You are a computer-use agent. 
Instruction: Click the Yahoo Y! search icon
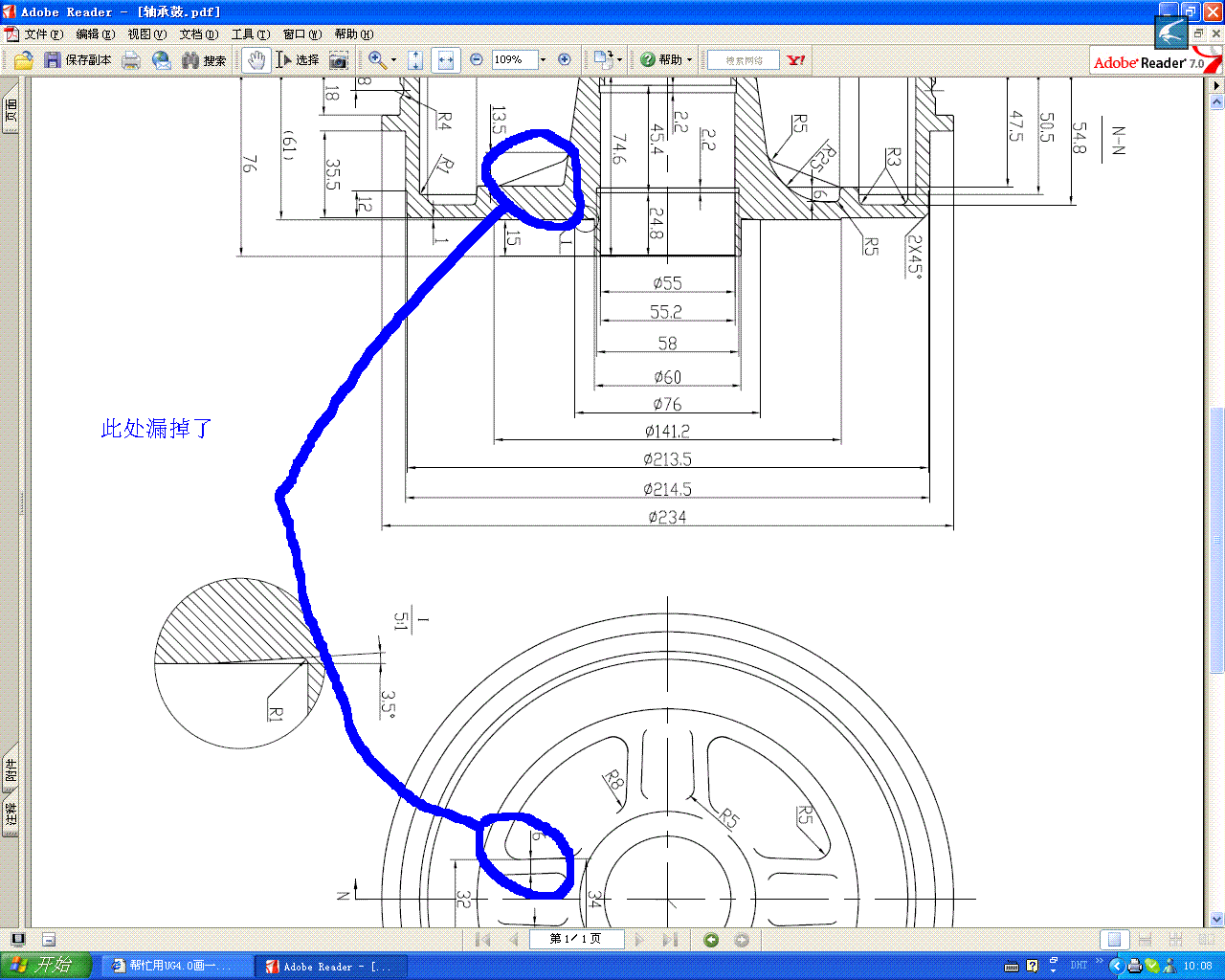pyautogui.click(x=796, y=60)
